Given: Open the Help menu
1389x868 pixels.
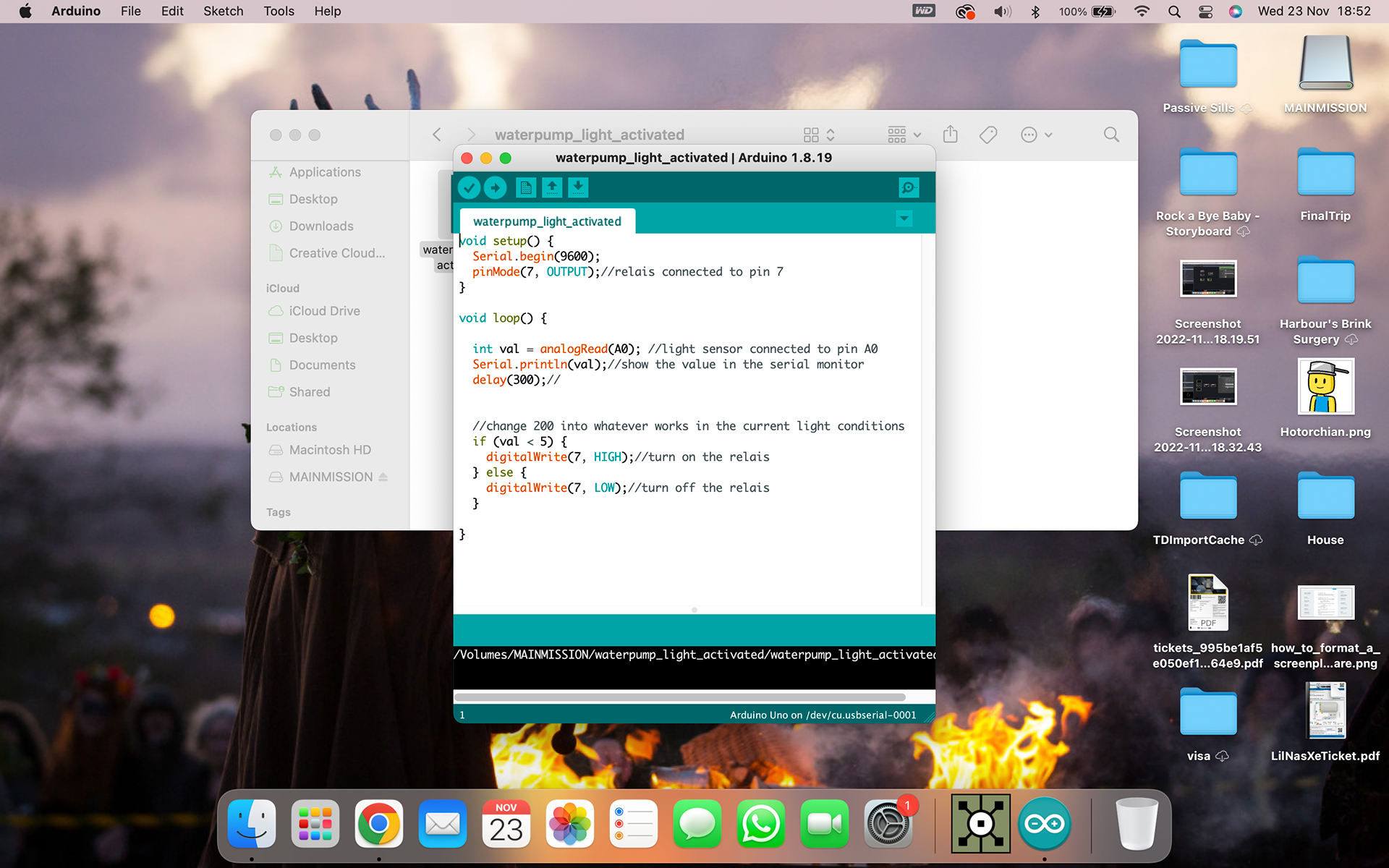Looking at the screenshot, I should 328,11.
